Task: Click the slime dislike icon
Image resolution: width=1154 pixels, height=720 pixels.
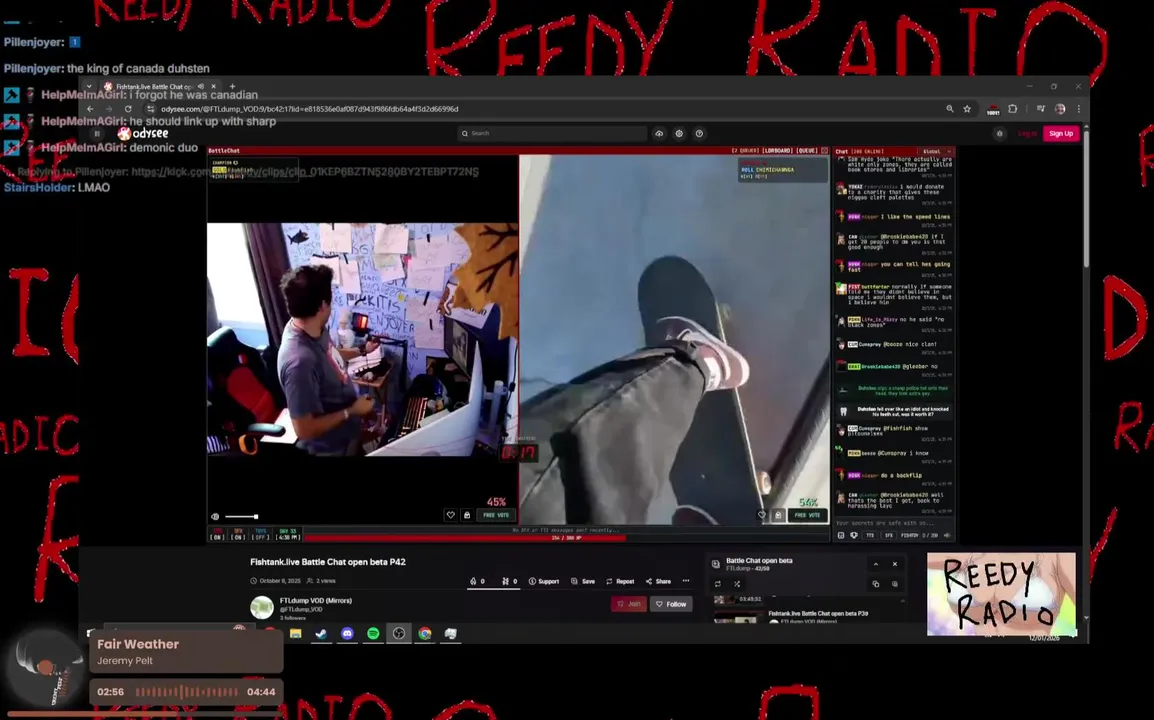Action: (509, 582)
